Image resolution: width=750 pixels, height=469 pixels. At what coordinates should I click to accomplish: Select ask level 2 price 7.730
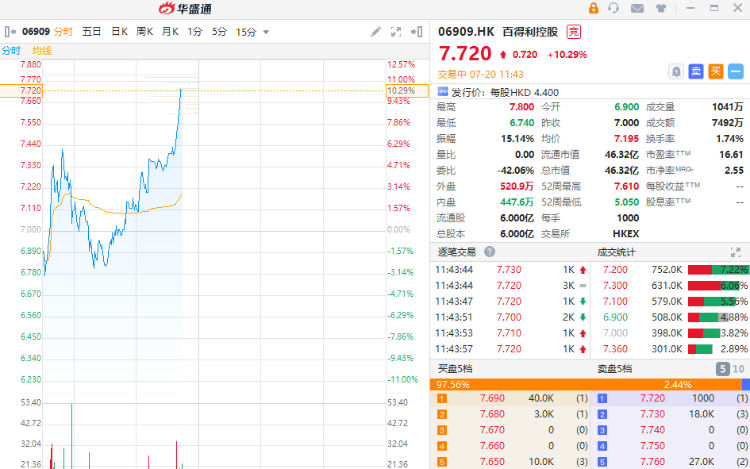[652, 414]
